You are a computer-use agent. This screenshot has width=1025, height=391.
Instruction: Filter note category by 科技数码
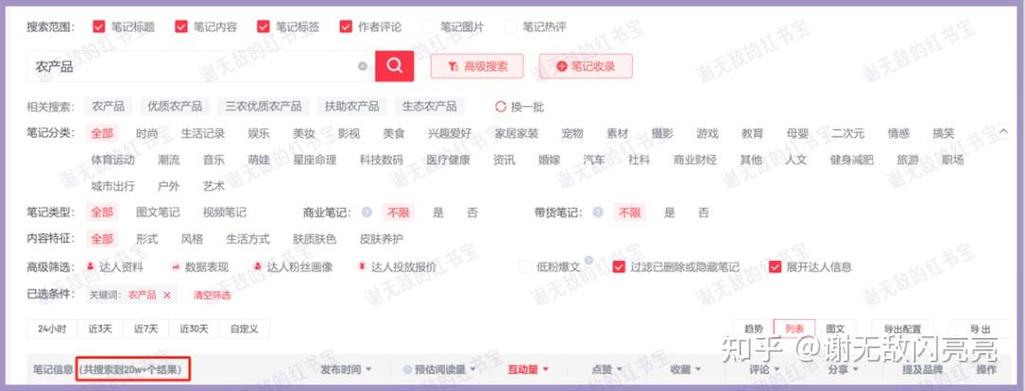coord(381,160)
